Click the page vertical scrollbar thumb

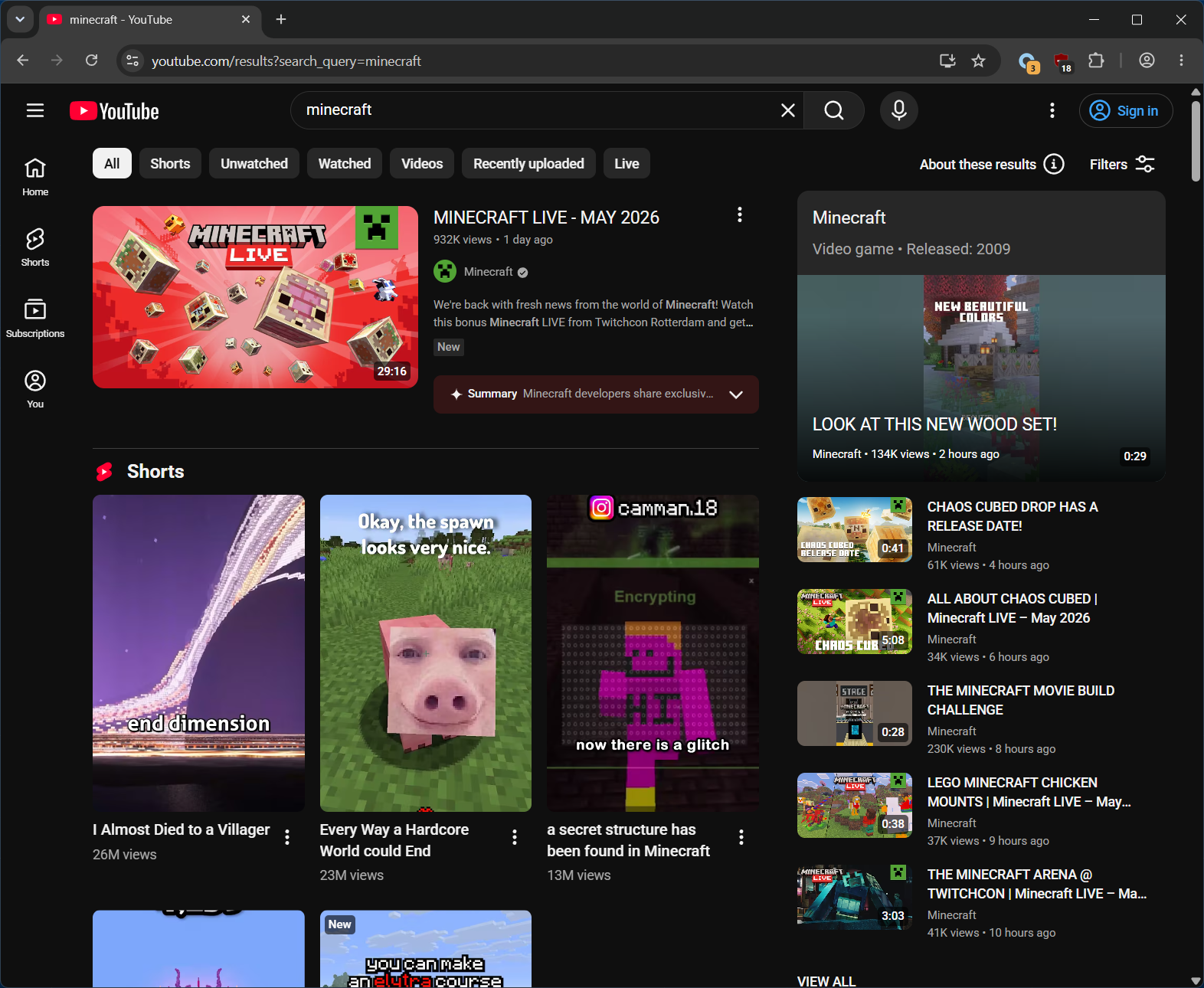coord(1196,141)
